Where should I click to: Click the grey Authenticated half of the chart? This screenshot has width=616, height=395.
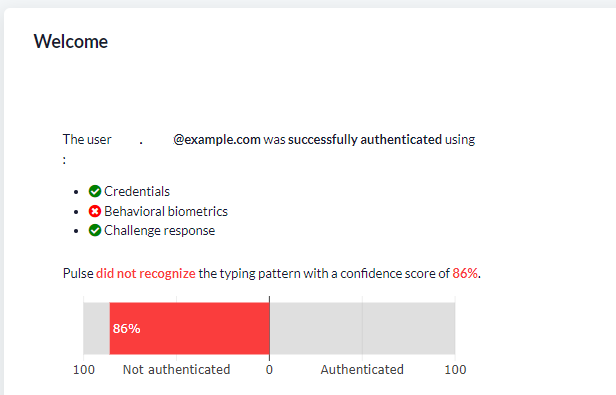click(x=362, y=328)
